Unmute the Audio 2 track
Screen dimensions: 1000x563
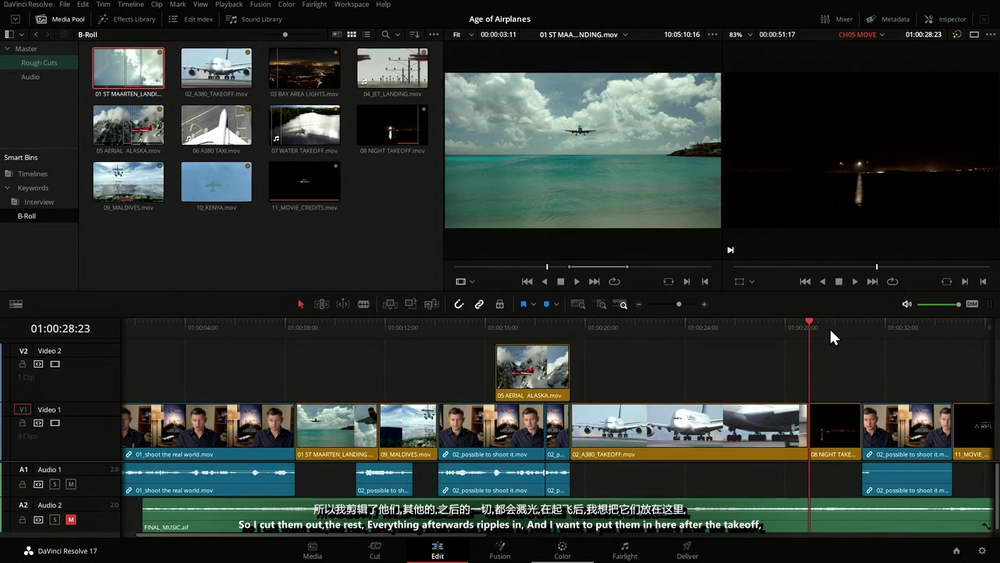[x=71, y=520]
